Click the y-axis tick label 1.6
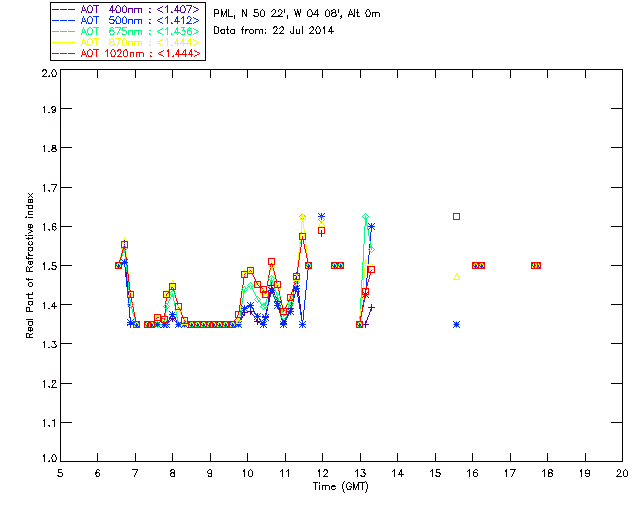This screenshot has height=512, width=640. (49, 227)
